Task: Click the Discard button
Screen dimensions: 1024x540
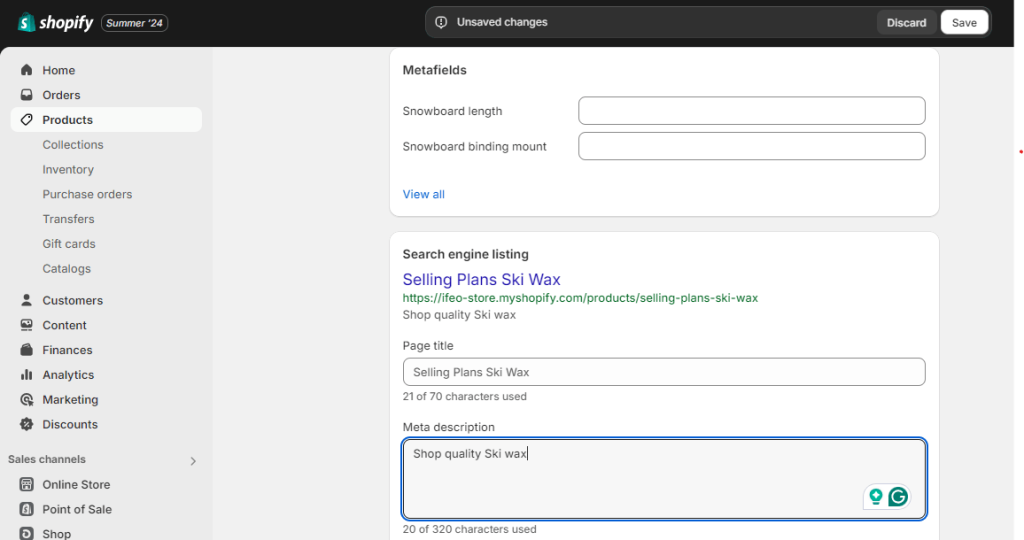Action: pyautogui.click(x=906, y=22)
